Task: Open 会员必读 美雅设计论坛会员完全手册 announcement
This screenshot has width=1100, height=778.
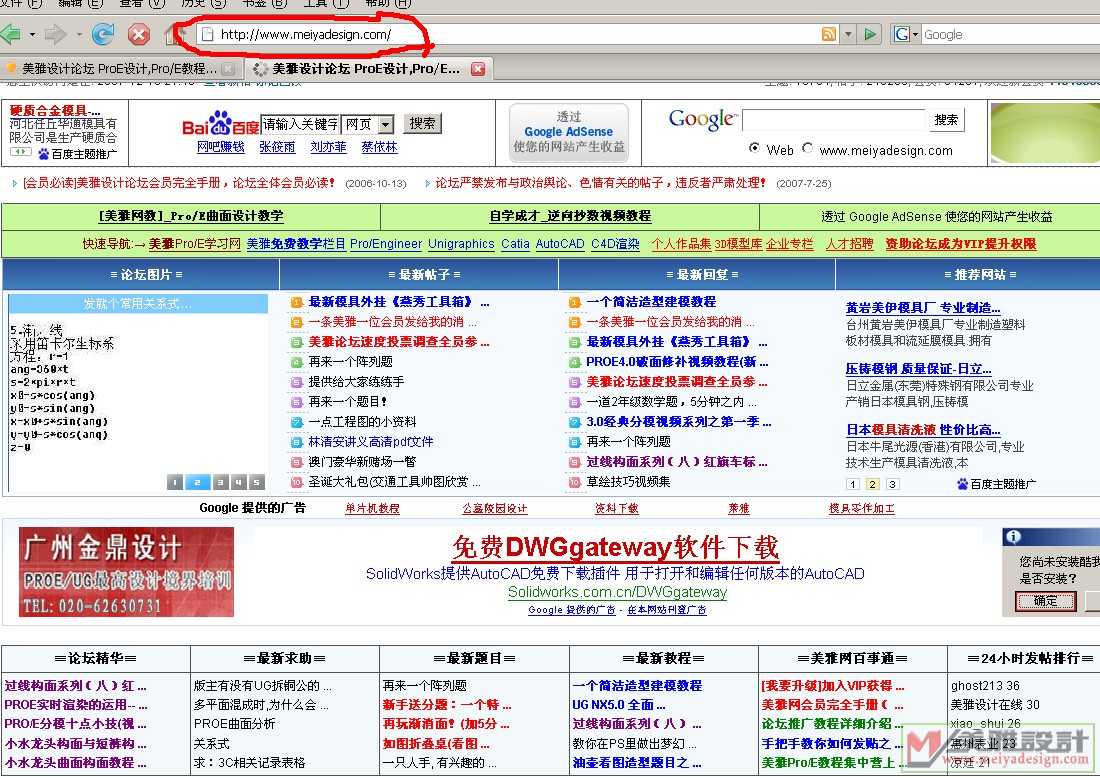Action: tap(179, 182)
